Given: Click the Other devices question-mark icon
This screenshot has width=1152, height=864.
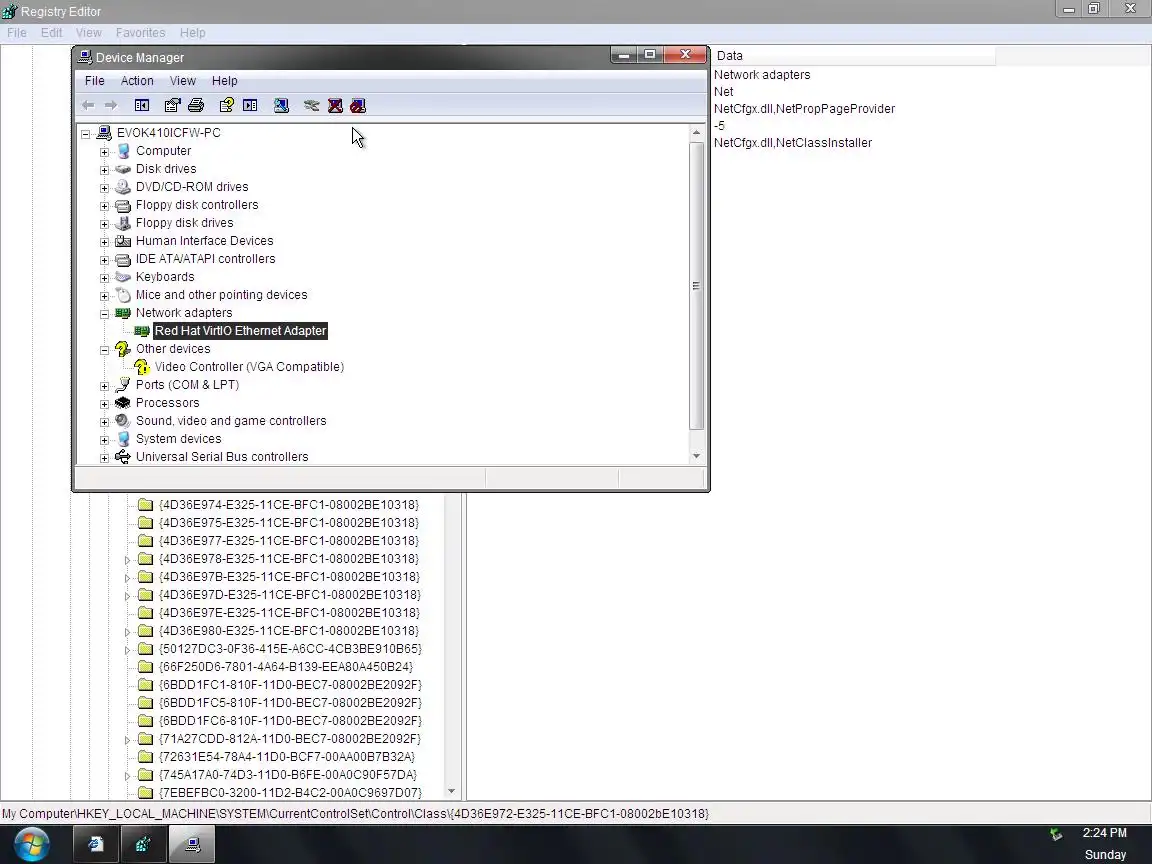Looking at the screenshot, I should tap(123, 349).
